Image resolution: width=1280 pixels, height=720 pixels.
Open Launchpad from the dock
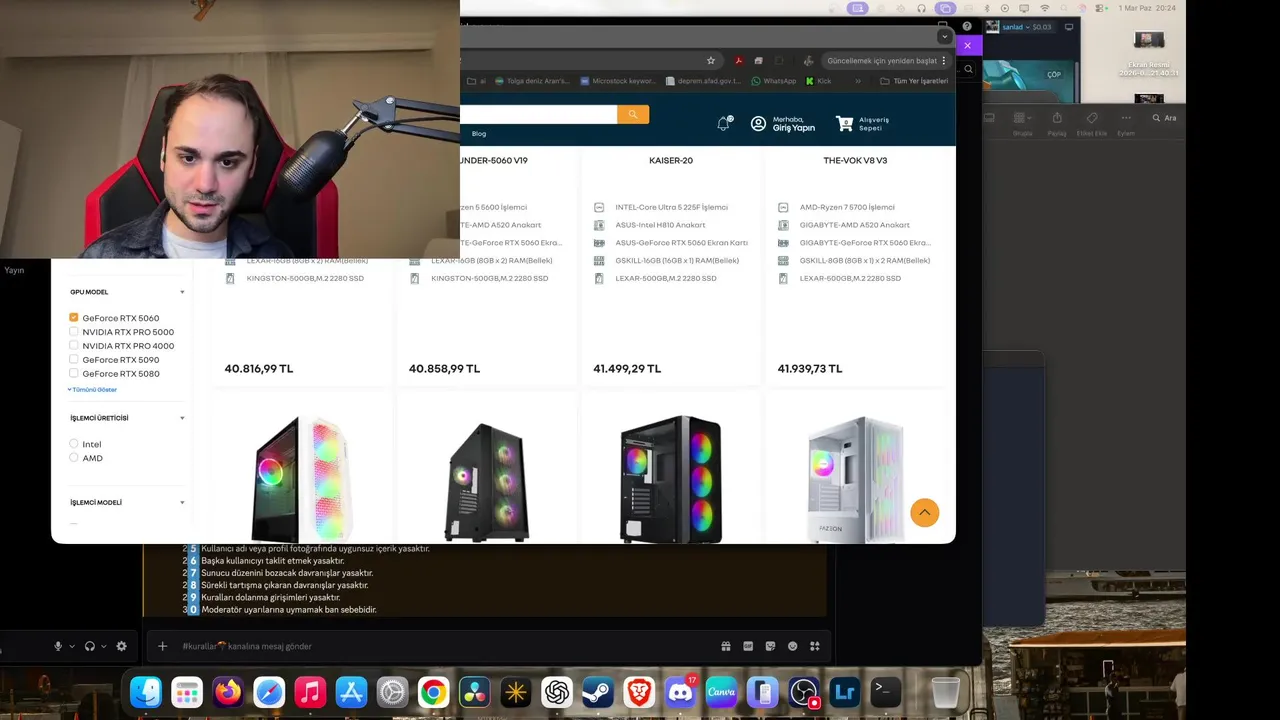point(187,692)
